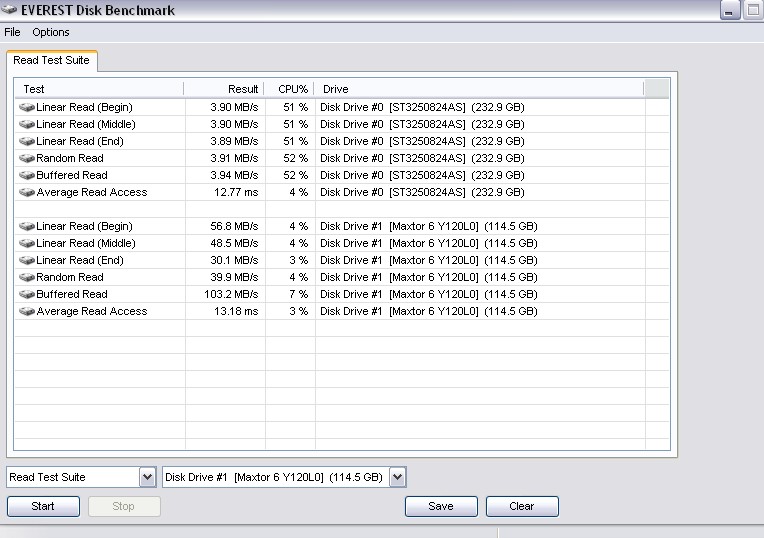Click Maxtor drive text in Buffered Read row
Screen dimensions: 764x538
(429, 295)
